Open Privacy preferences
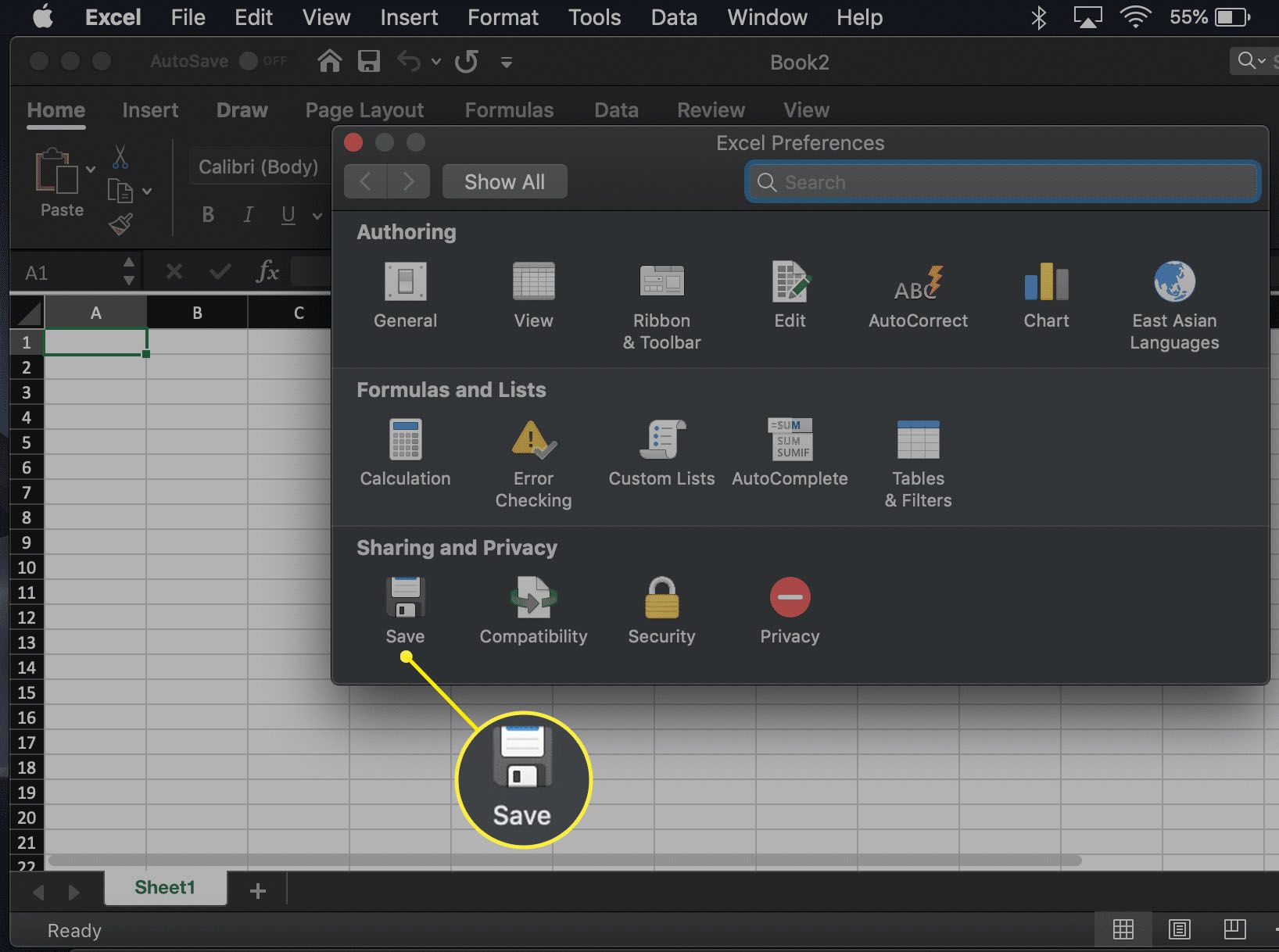 790,611
